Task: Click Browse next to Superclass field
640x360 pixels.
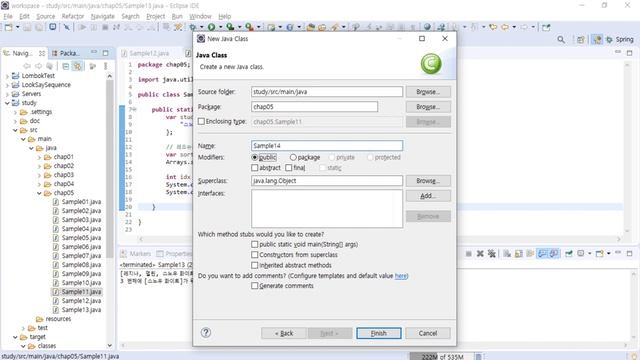Action: pyautogui.click(x=428, y=180)
